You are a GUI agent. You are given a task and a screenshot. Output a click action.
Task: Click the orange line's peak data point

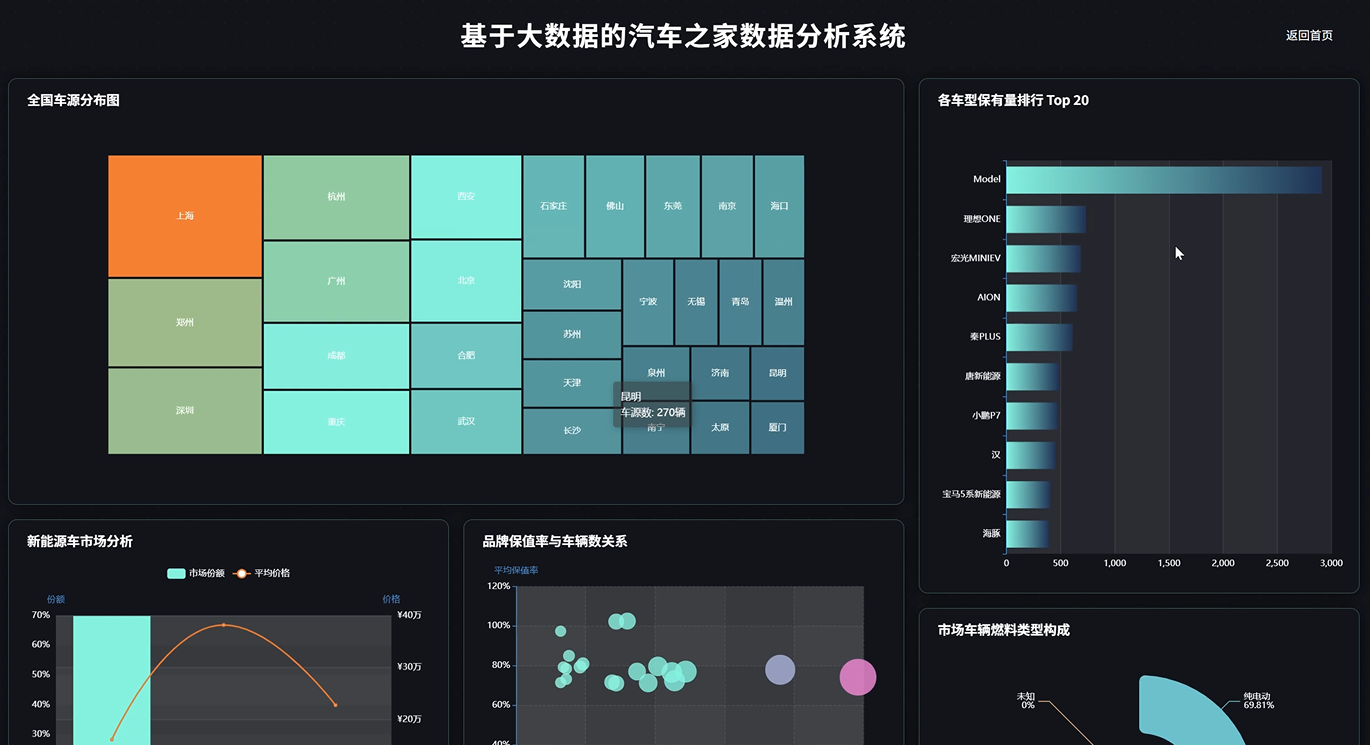click(x=223, y=625)
